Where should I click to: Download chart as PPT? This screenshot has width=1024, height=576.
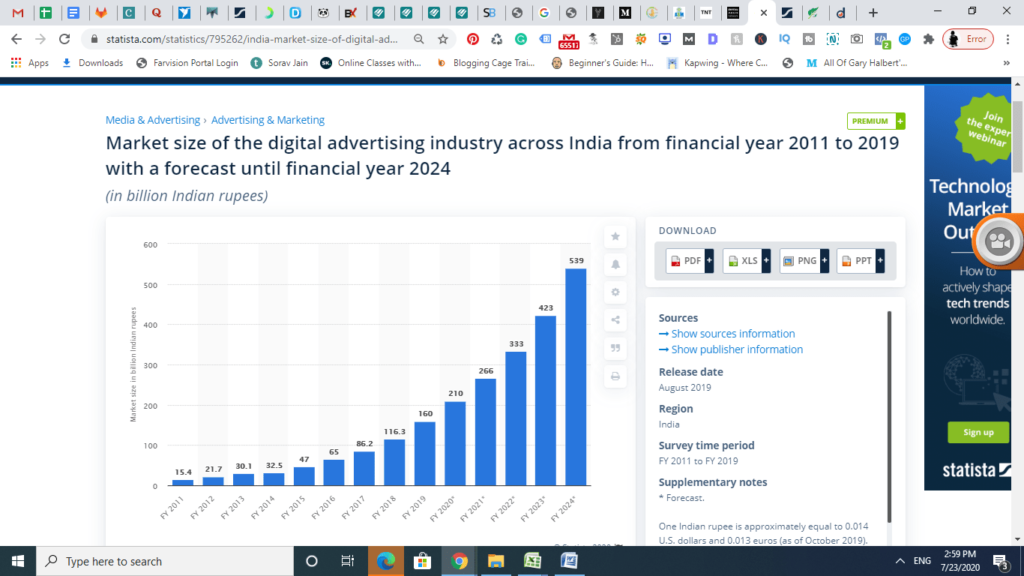pos(861,261)
